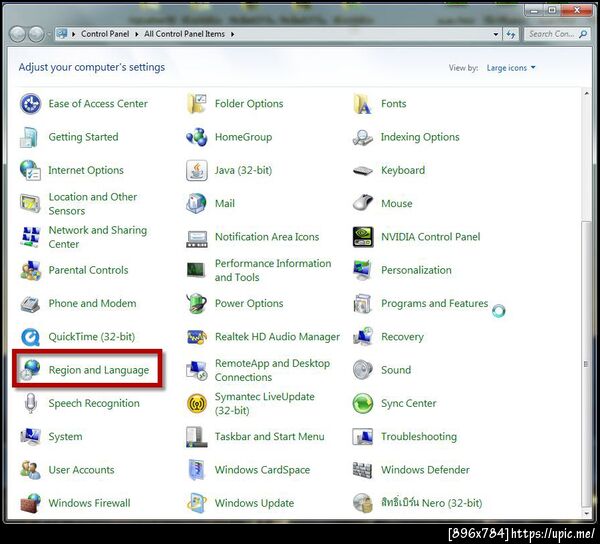Open the View by Large icons dropdown
Screen dimensions: 600x544
[x=511, y=68]
